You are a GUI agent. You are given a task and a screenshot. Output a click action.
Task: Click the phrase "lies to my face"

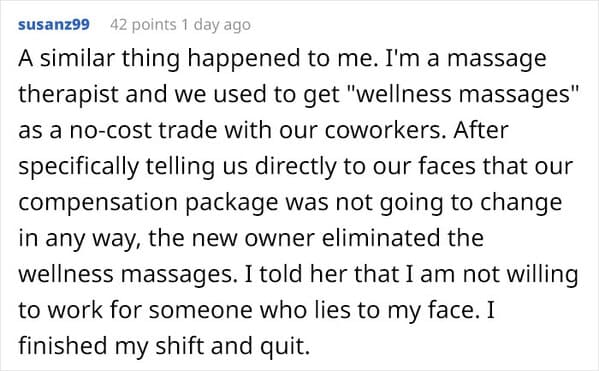pos(397,310)
